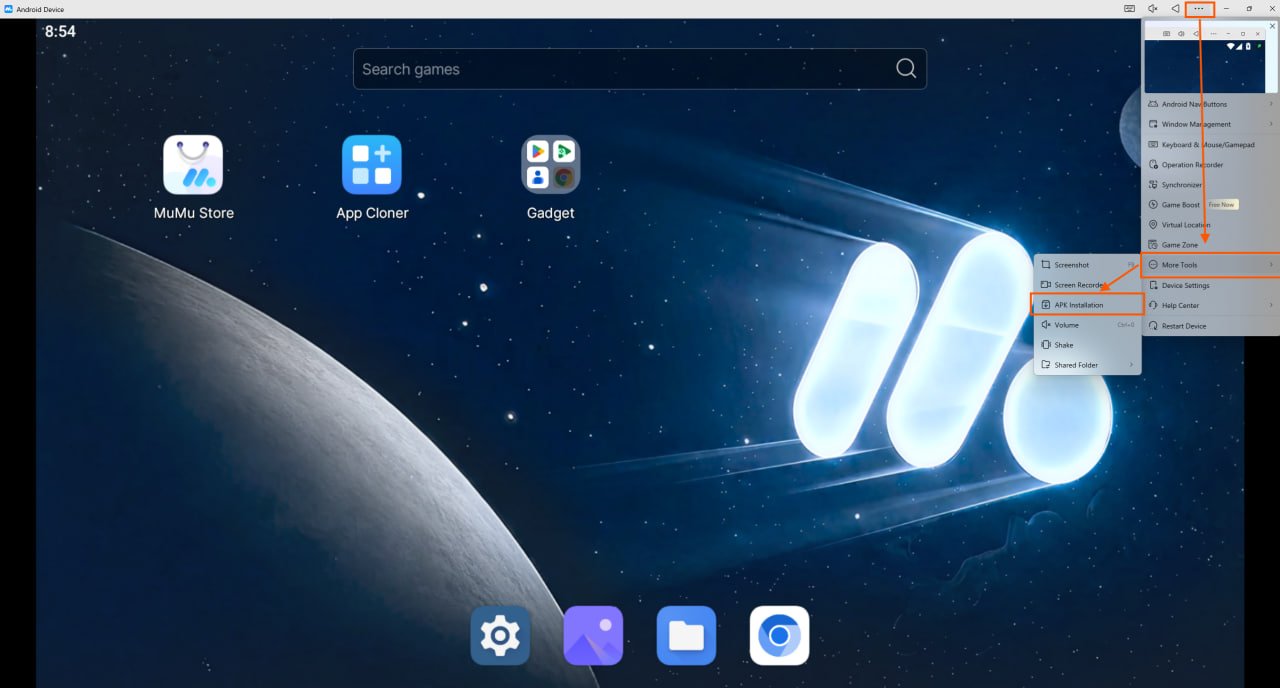The height and width of the screenshot is (688, 1280).
Task: Choose APK Installation
Action: [1087, 305]
